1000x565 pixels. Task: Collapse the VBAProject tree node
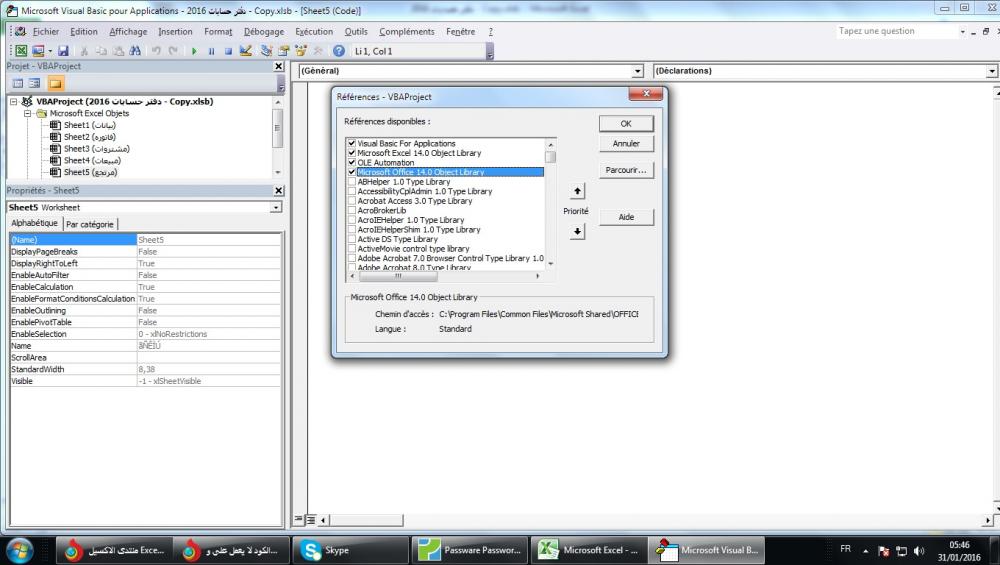13,101
